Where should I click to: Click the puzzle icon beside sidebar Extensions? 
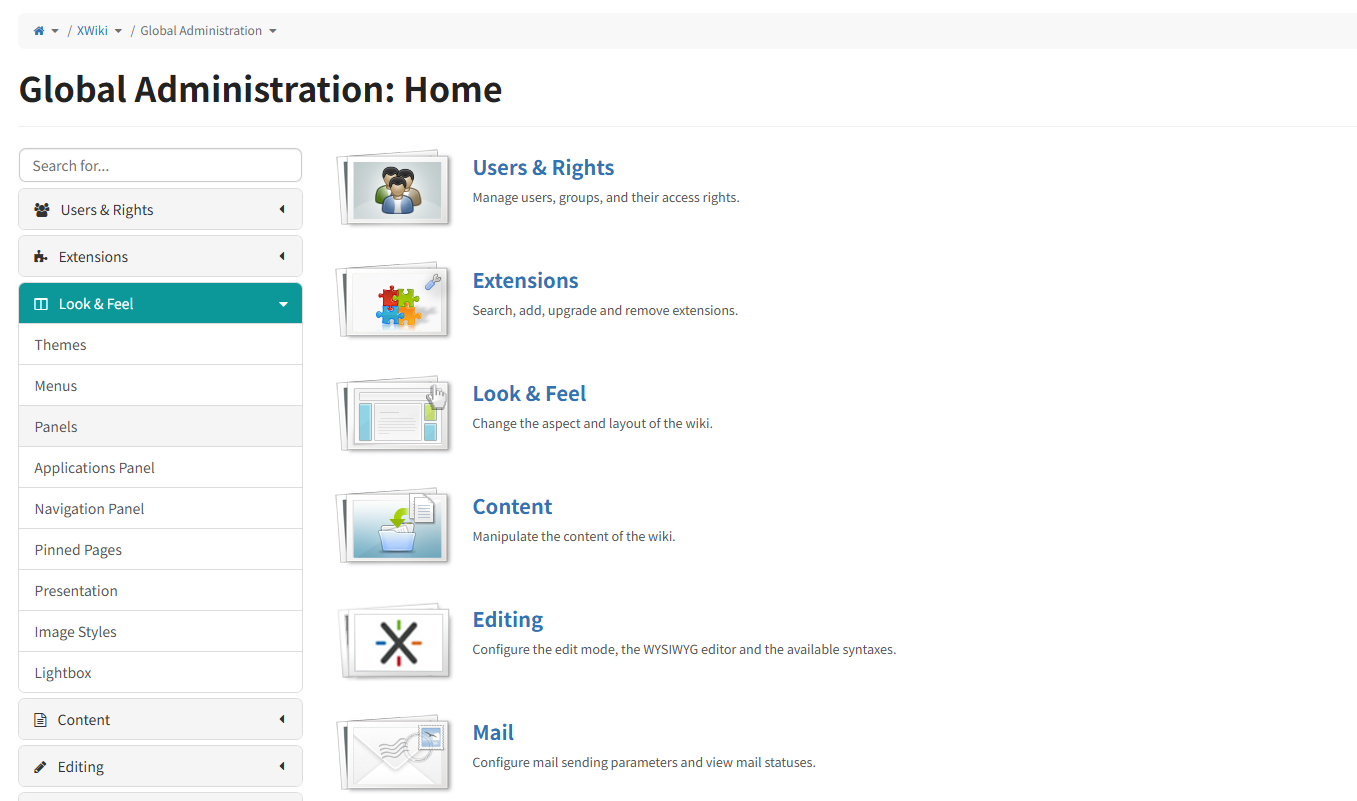(41, 257)
